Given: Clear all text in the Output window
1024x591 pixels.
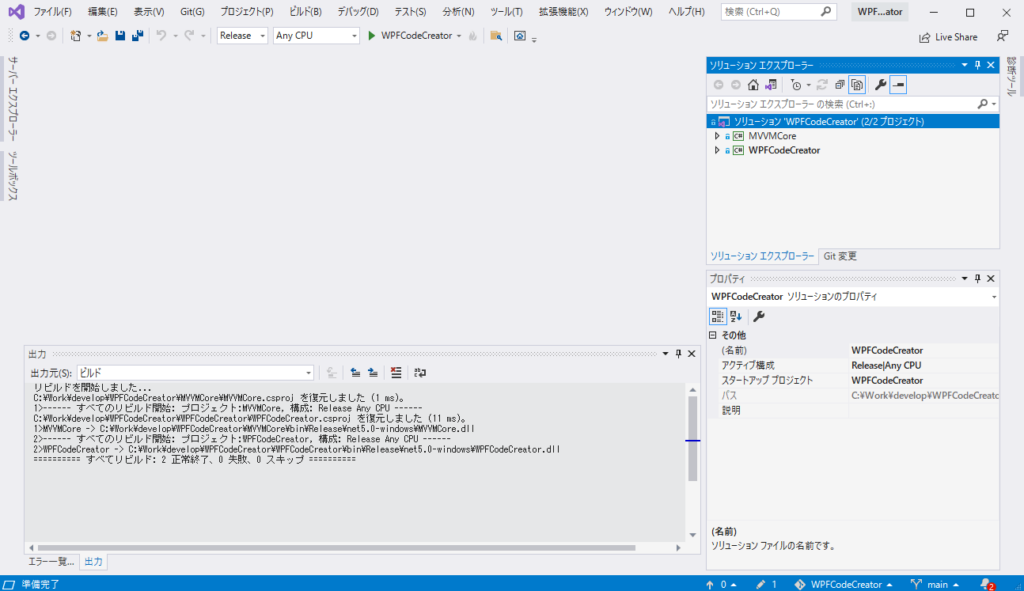Looking at the screenshot, I should 396,373.
